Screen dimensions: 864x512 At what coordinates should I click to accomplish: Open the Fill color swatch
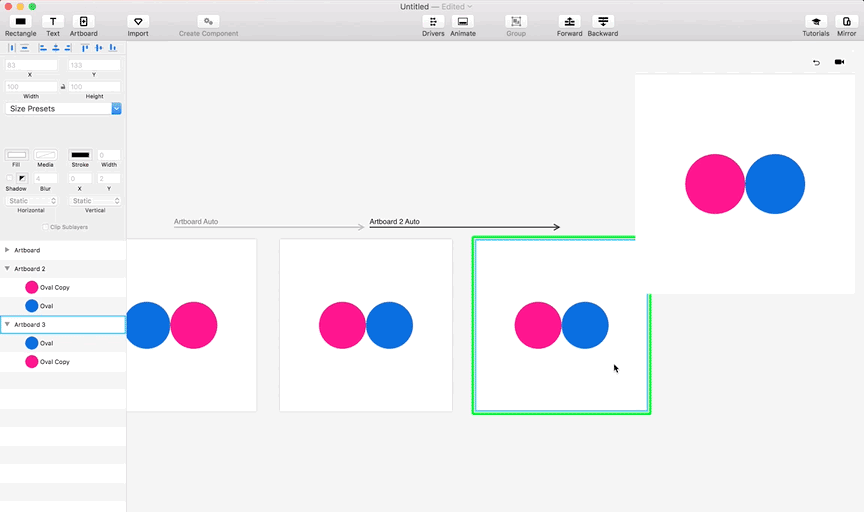pos(17,155)
